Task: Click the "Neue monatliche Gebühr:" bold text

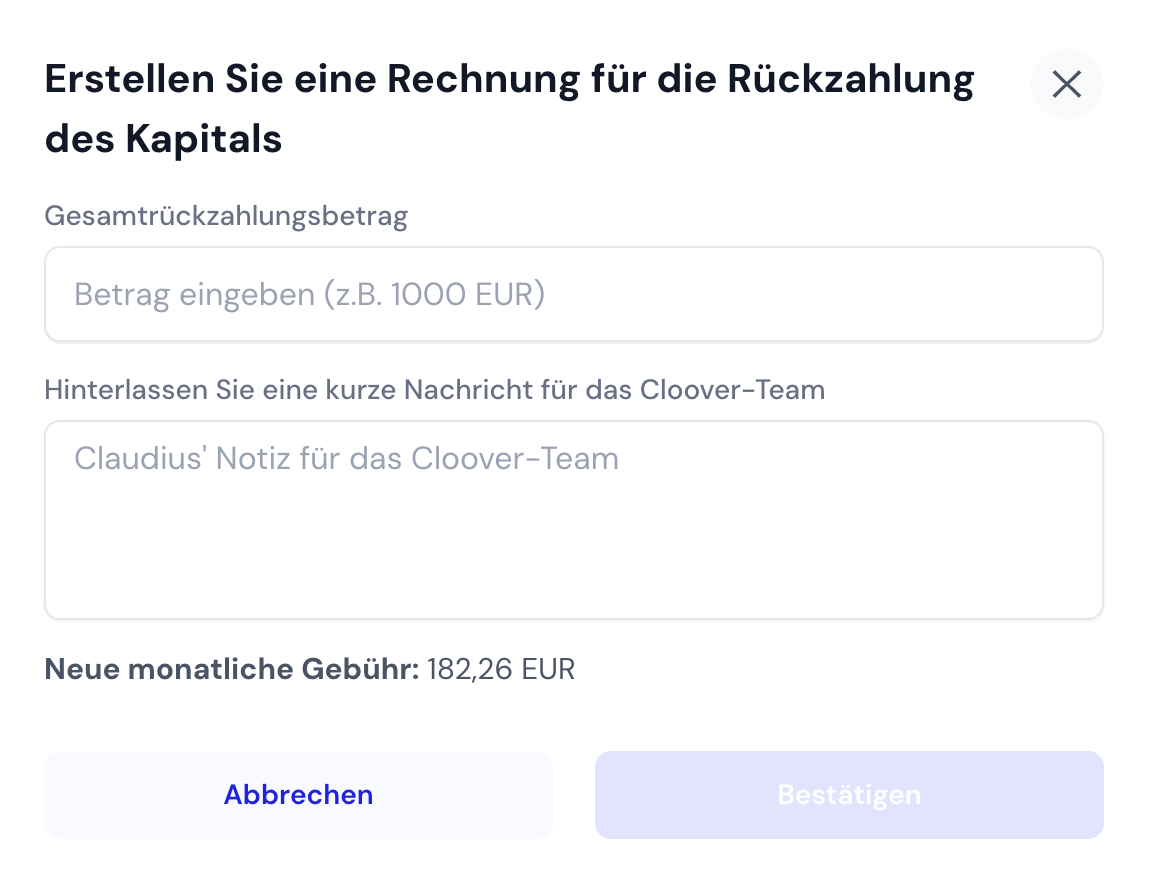Action: pyautogui.click(x=232, y=669)
